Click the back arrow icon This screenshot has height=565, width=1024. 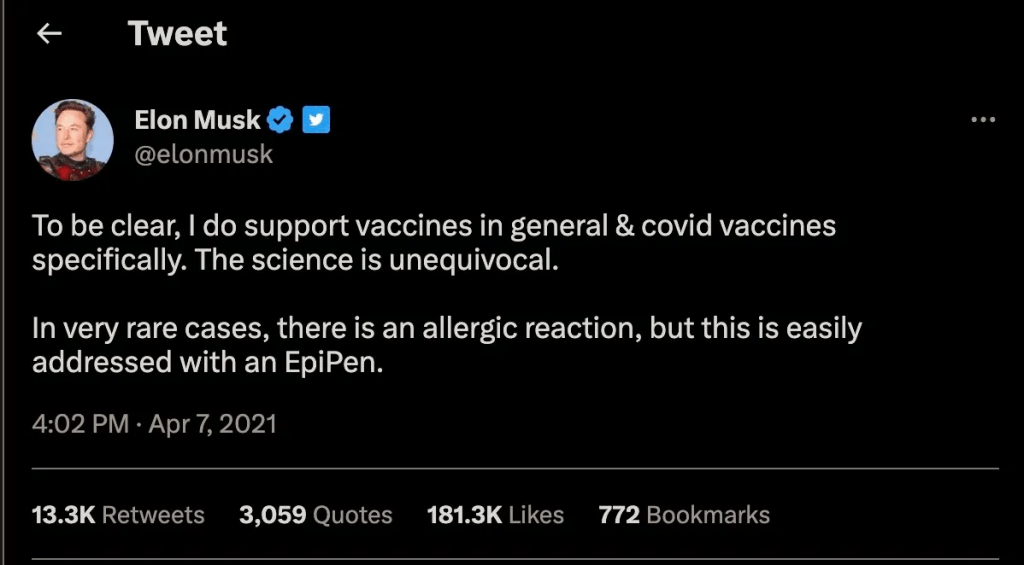coord(49,35)
